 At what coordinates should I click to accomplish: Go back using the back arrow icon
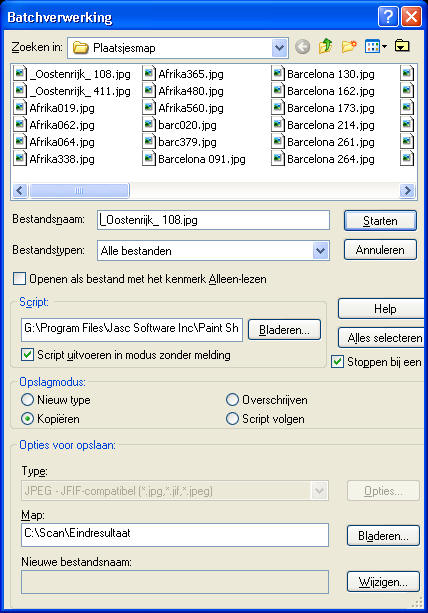tap(302, 47)
